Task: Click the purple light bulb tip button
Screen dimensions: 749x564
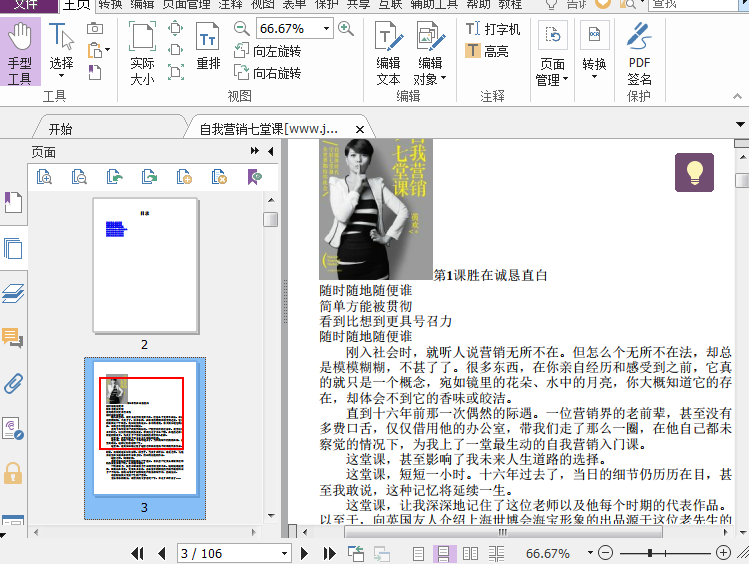Action: (x=694, y=172)
